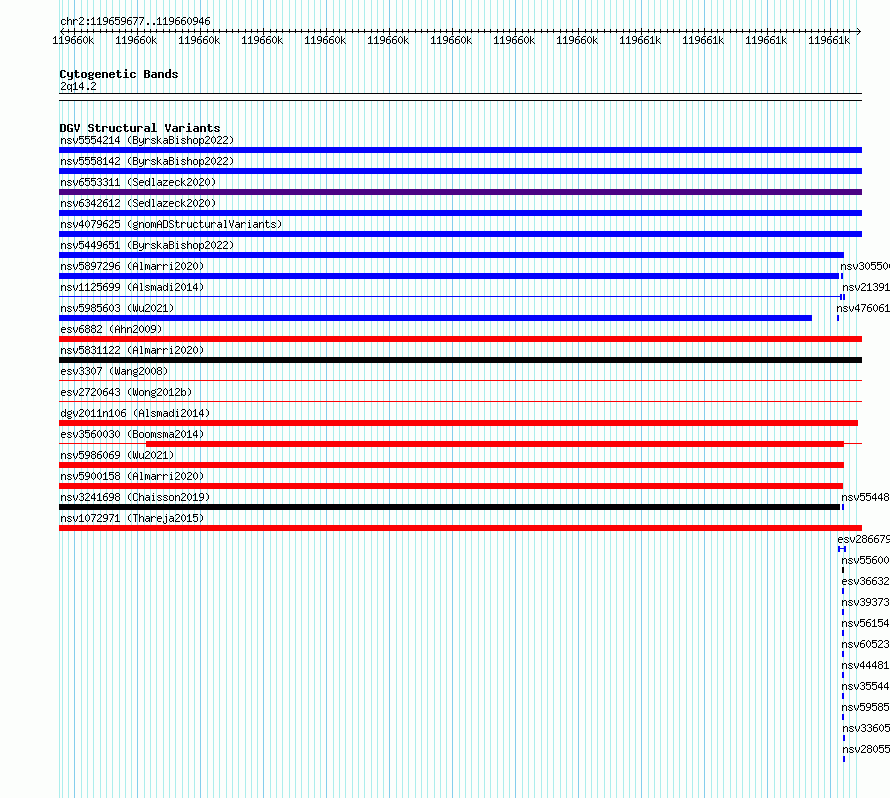Screen dimensions: 890x798
Task: Click the thin red esv3307 variant line
Action: (x=460, y=381)
